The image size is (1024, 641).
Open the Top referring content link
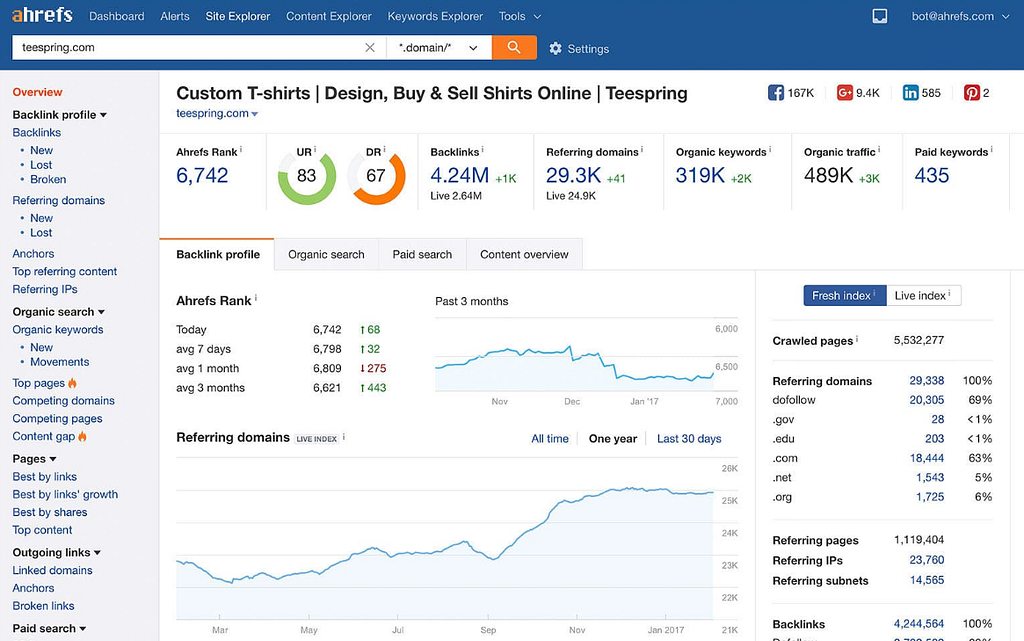65,271
